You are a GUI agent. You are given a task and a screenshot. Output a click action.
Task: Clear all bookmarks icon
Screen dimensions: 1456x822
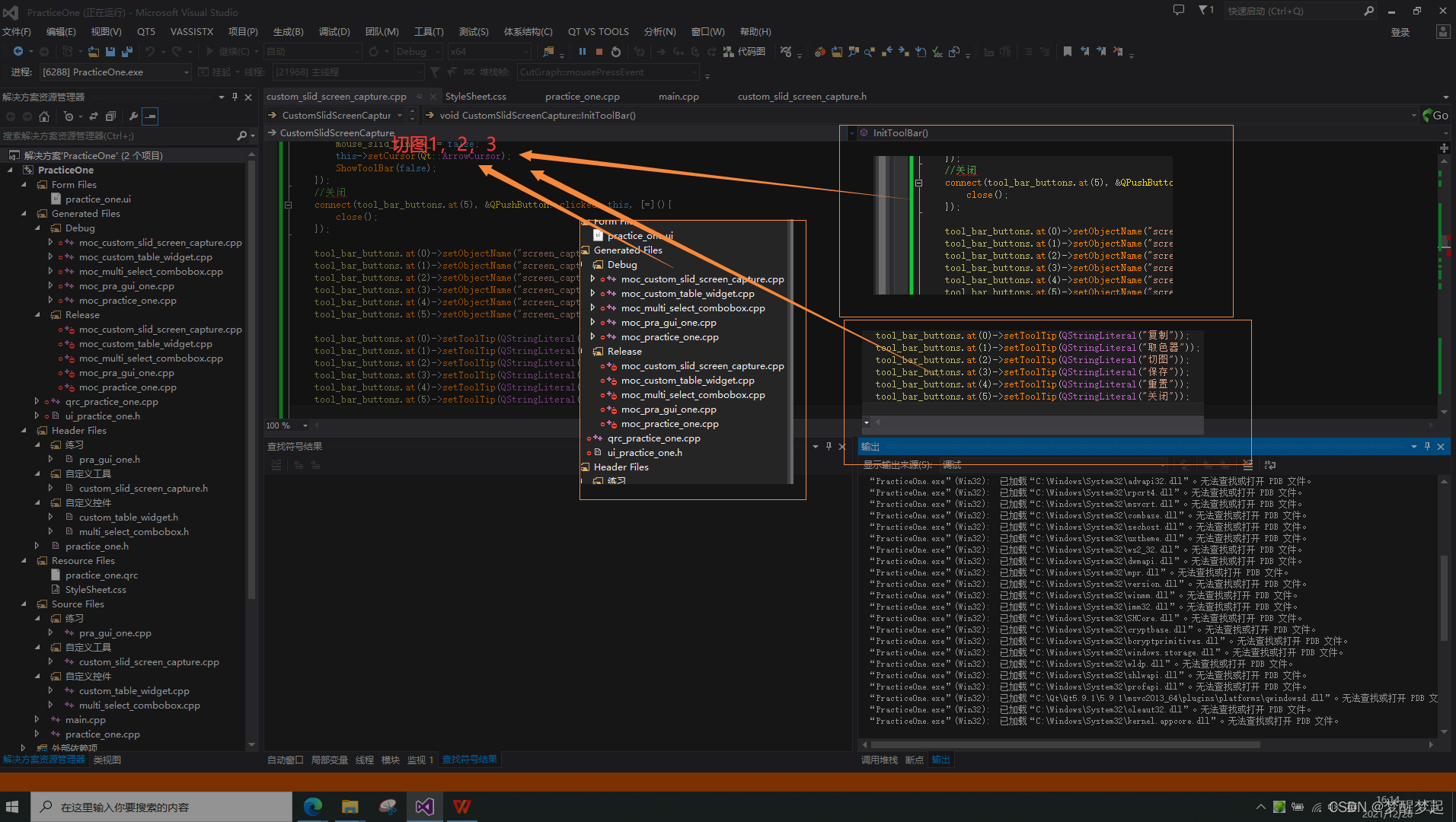1118,52
